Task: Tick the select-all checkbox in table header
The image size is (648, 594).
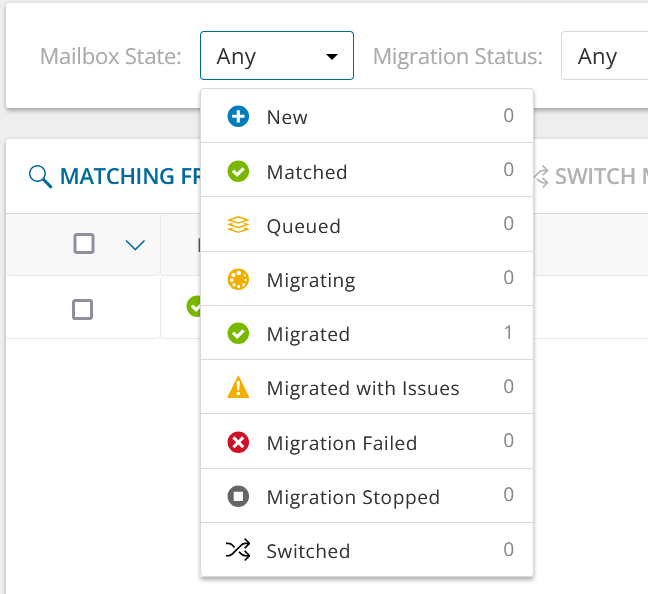Action: [84, 244]
